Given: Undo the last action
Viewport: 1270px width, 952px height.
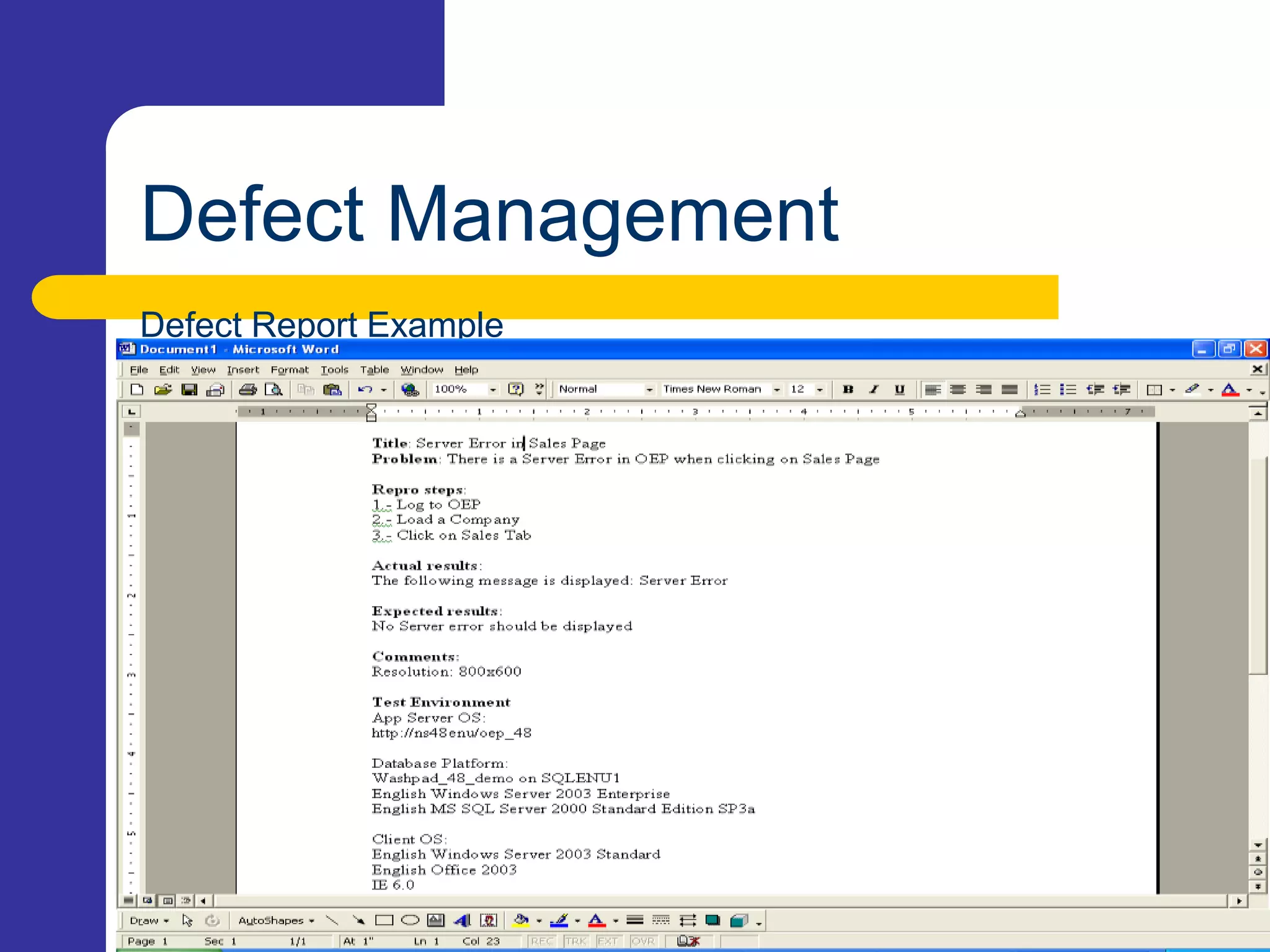Looking at the screenshot, I should tap(365, 389).
